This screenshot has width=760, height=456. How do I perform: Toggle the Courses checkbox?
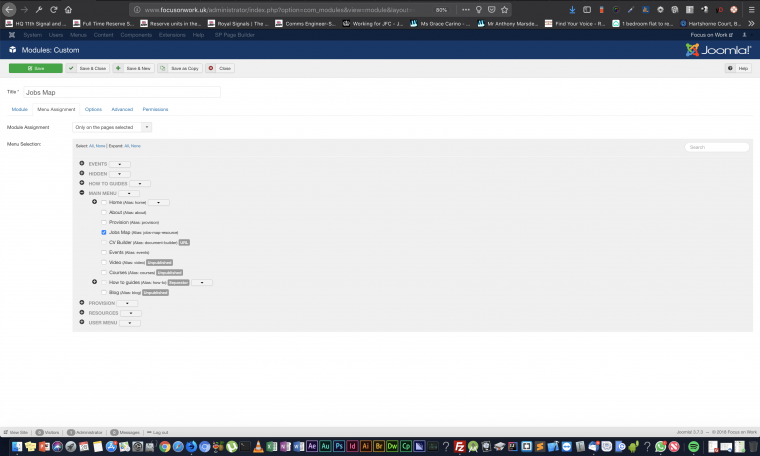pos(104,272)
